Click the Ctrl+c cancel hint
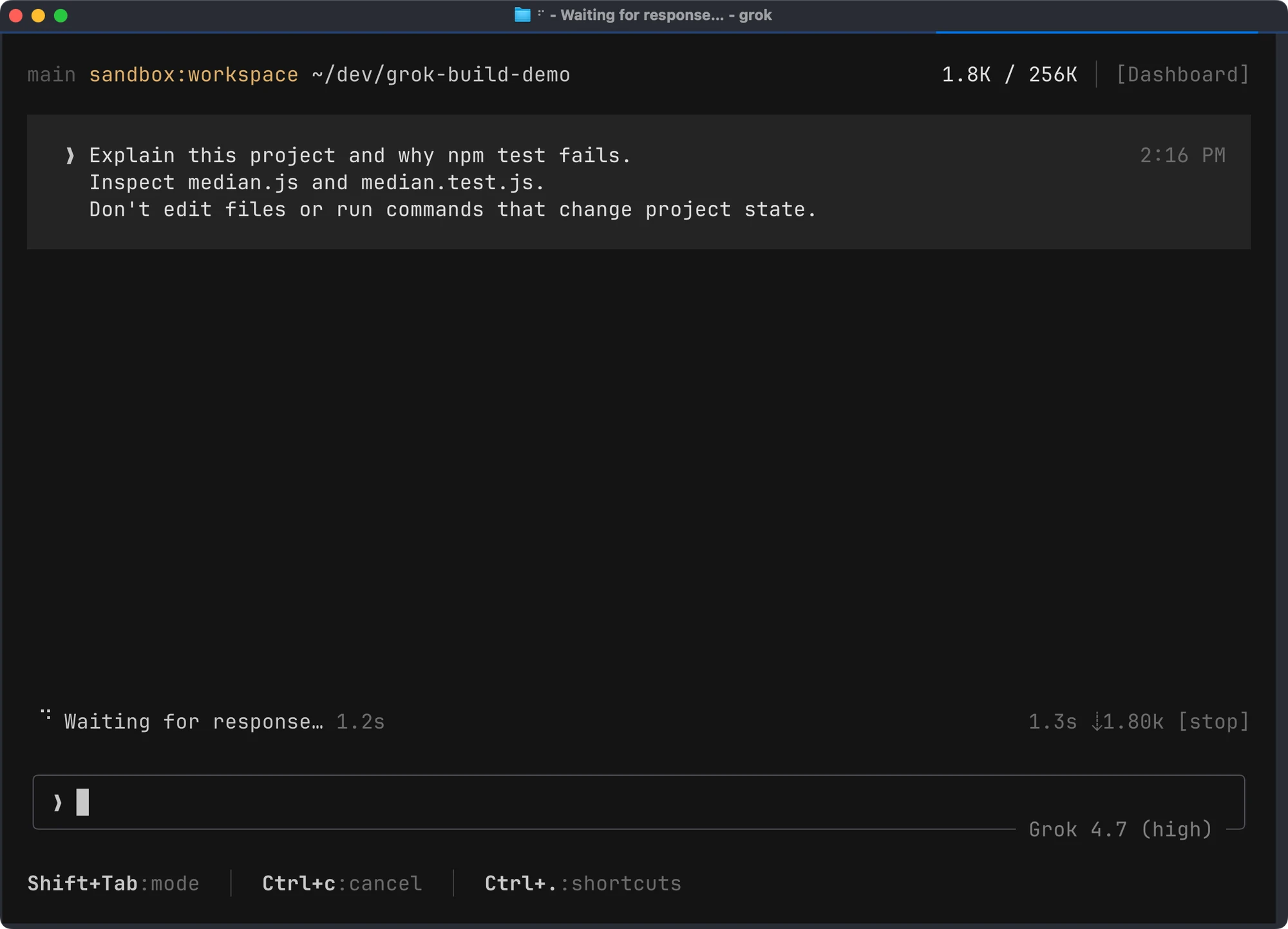The height and width of the screenshot is (929, 1288). click(342, 883)
